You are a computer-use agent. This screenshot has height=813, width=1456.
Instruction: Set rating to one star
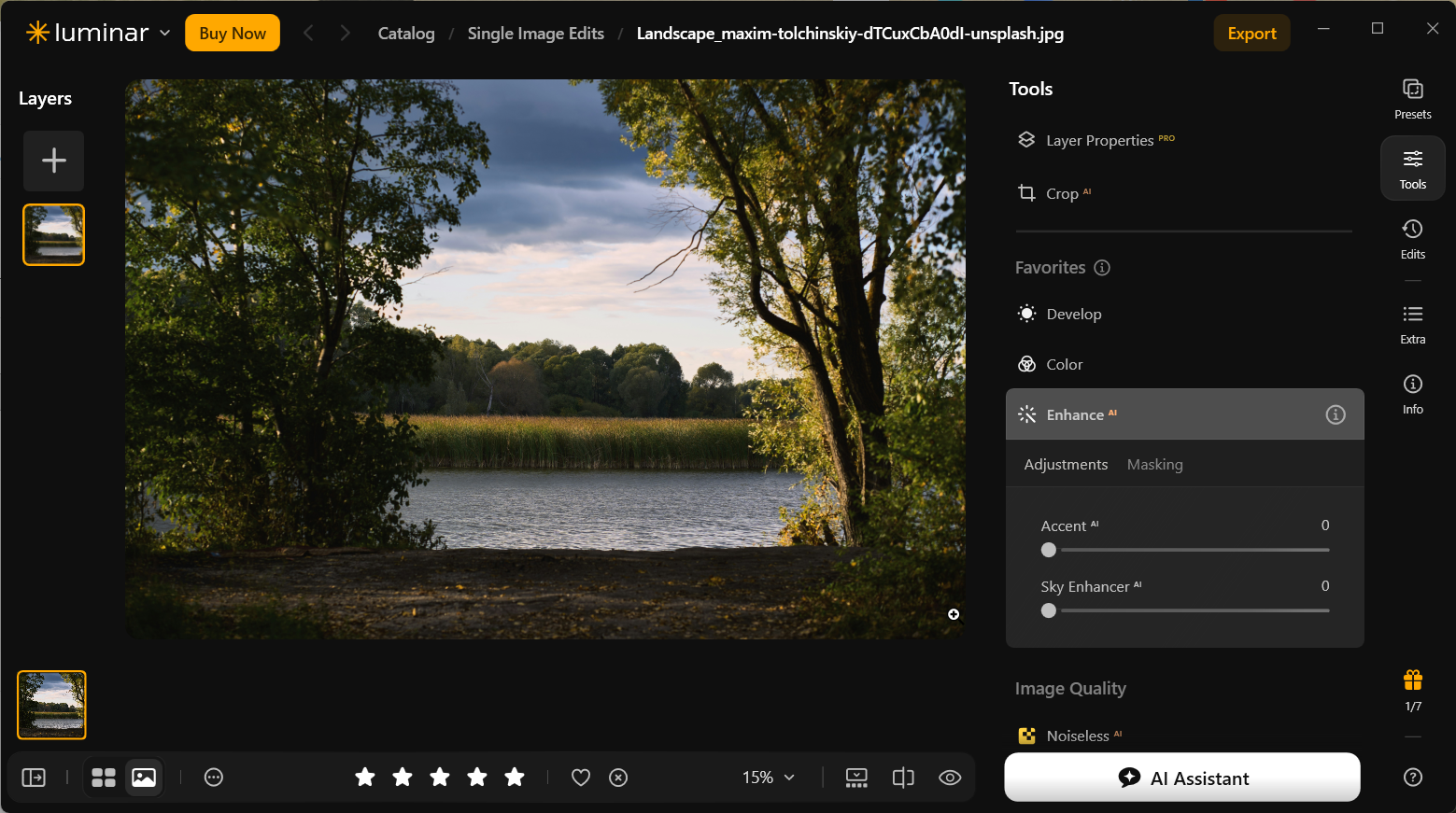click(365, 777)
